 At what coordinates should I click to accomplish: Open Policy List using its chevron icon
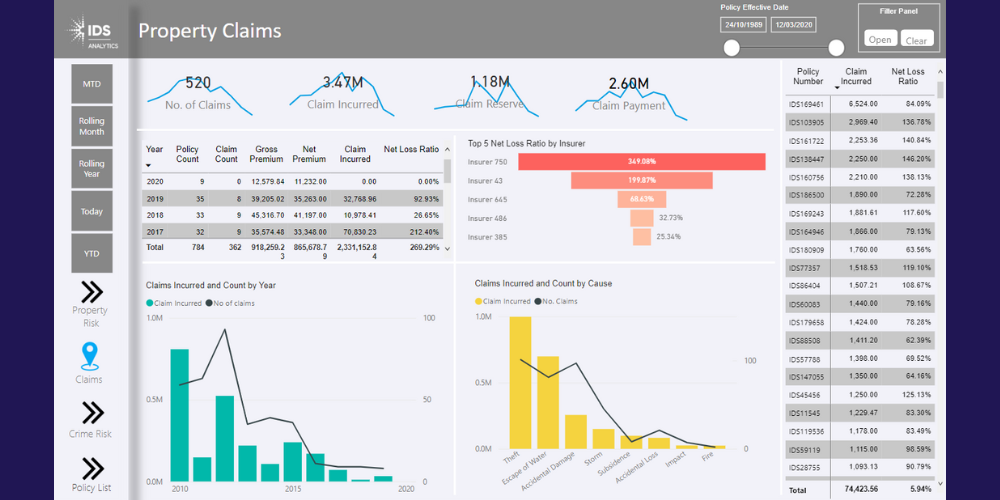(91, 467)
